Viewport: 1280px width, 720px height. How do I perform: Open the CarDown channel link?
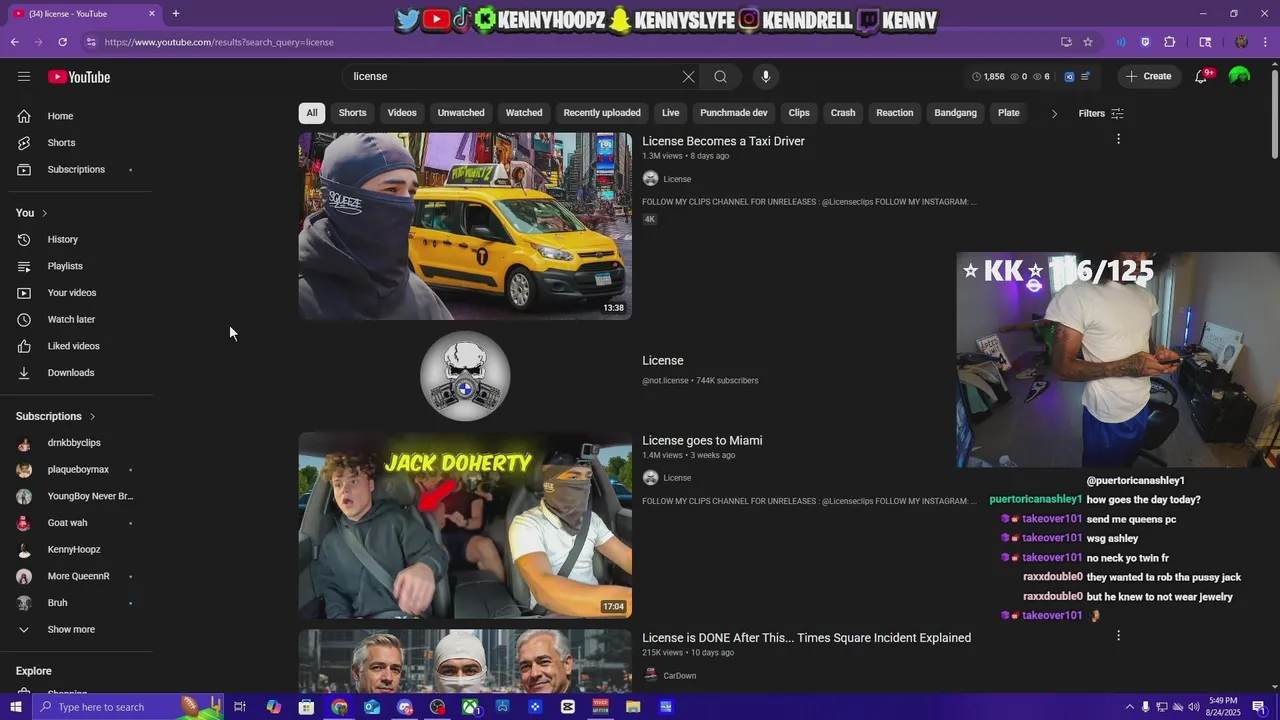tap(679, 676)
